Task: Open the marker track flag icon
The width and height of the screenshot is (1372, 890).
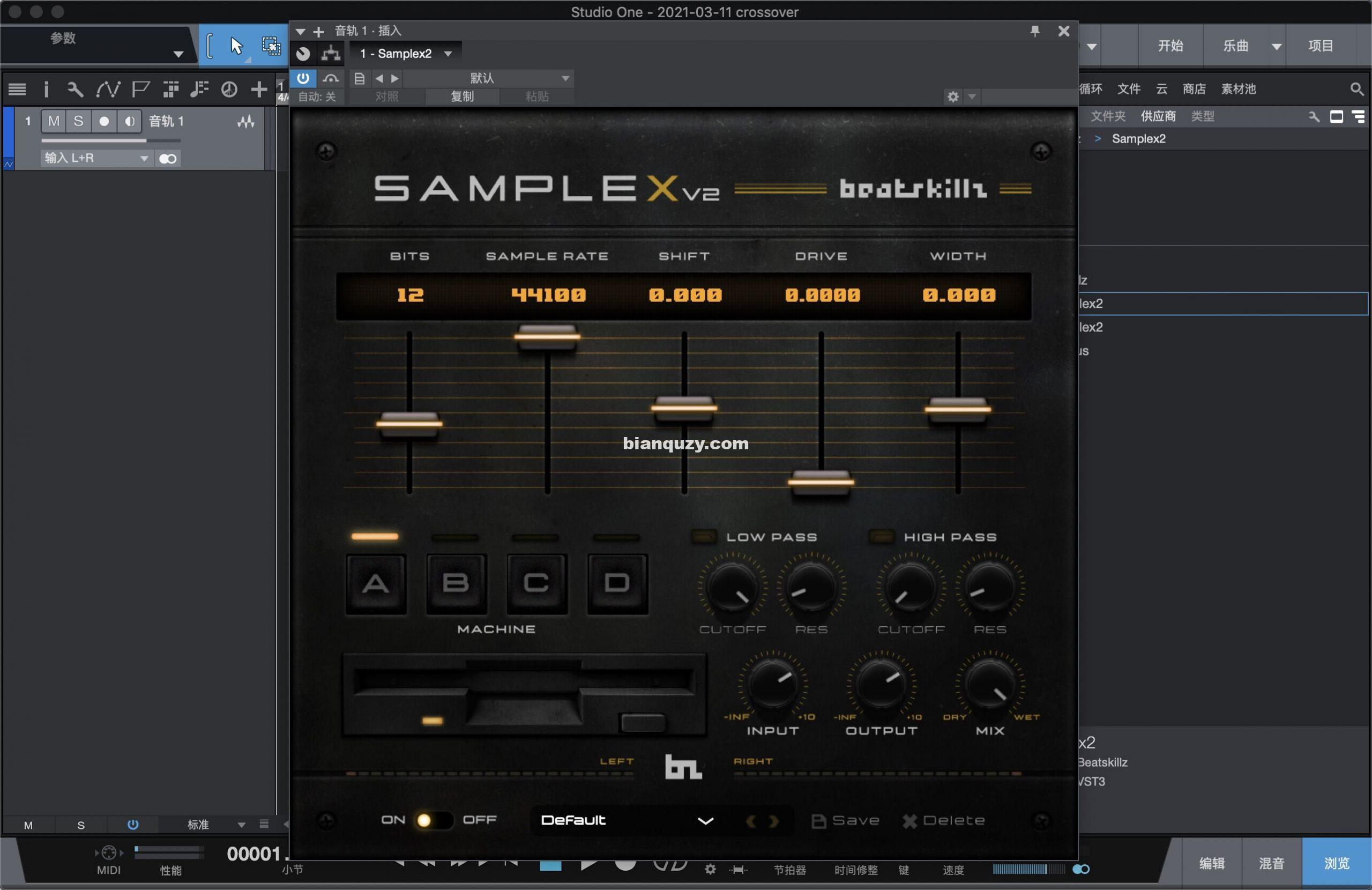Action: click(x=140, y=90)
